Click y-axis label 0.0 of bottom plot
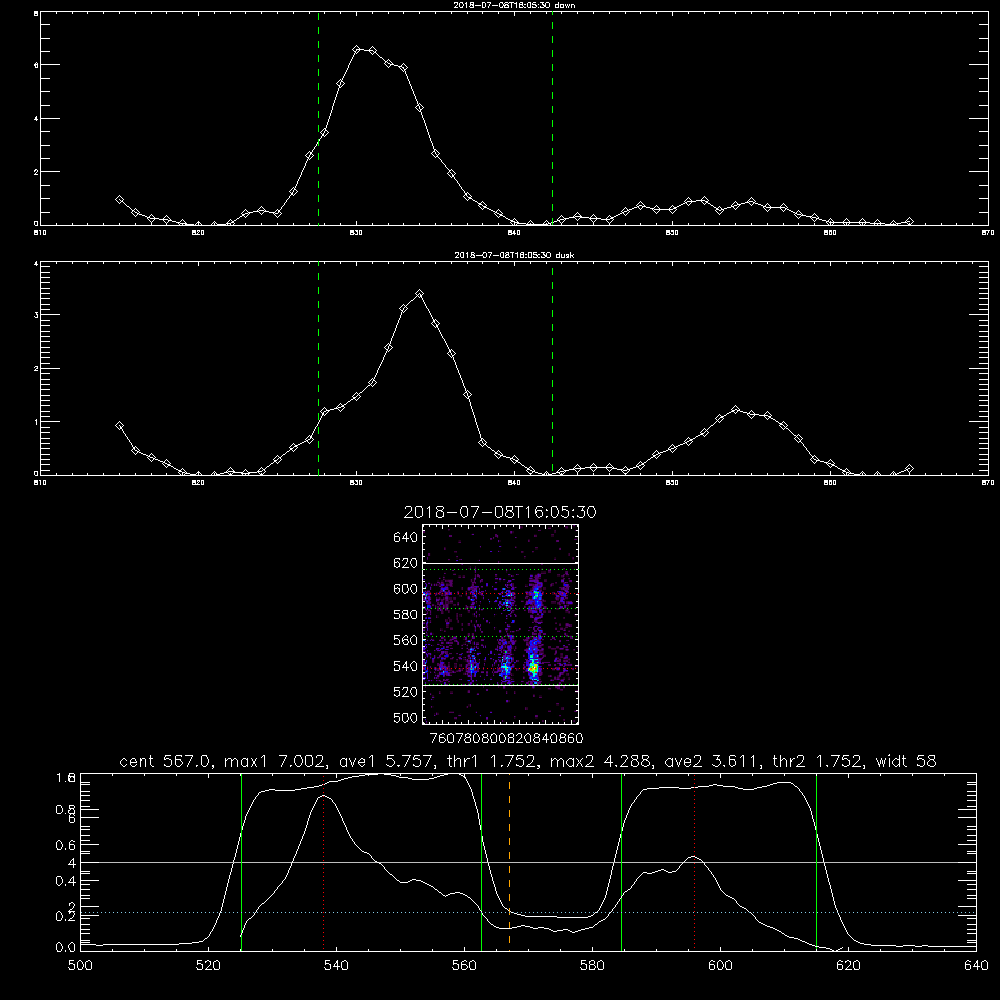The image size is (1000, 1000). [66, 948]
